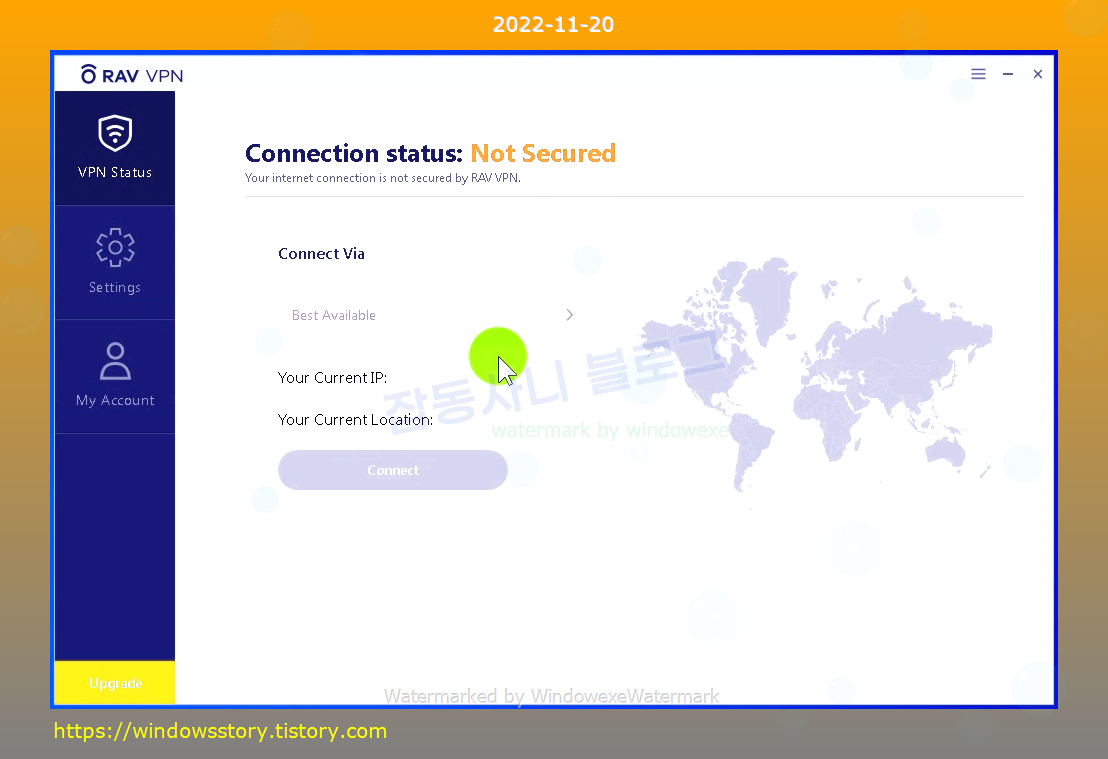Close the RAV VPN window
The image size is (1108, 759).
(x=1037, y=74)
